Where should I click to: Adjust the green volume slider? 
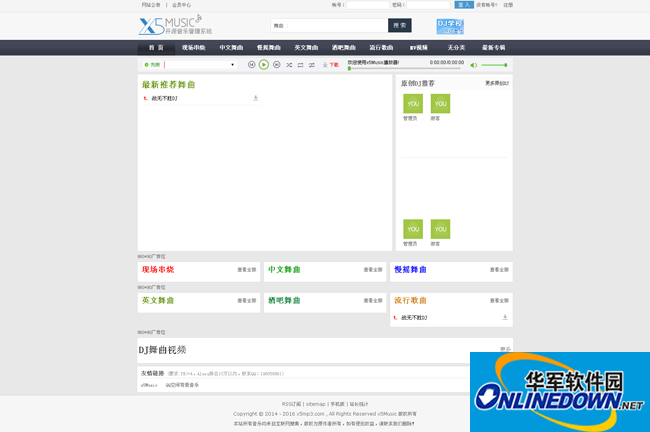[494, 65]
